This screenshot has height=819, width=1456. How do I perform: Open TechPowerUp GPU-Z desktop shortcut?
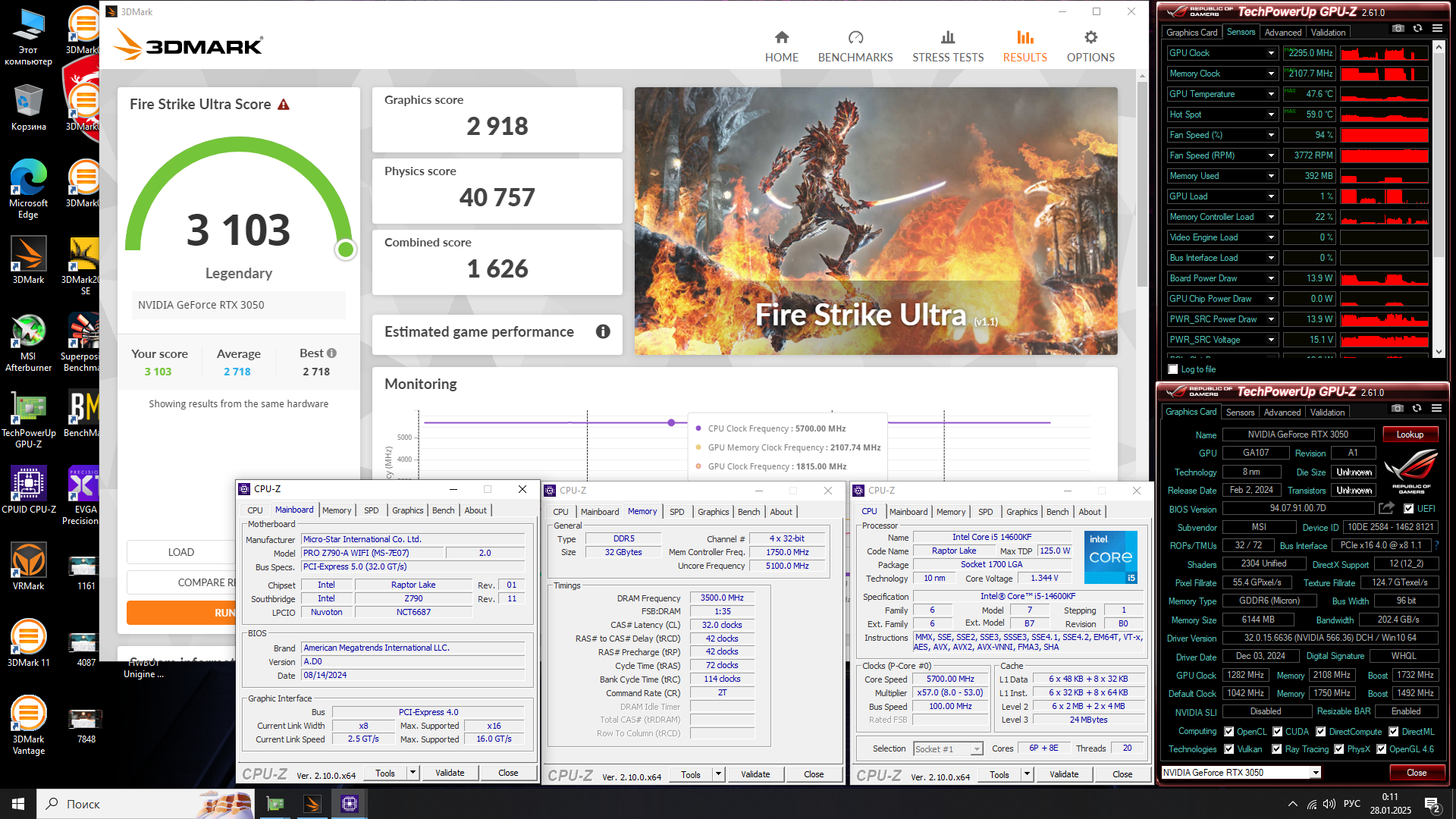pos(28,419)
